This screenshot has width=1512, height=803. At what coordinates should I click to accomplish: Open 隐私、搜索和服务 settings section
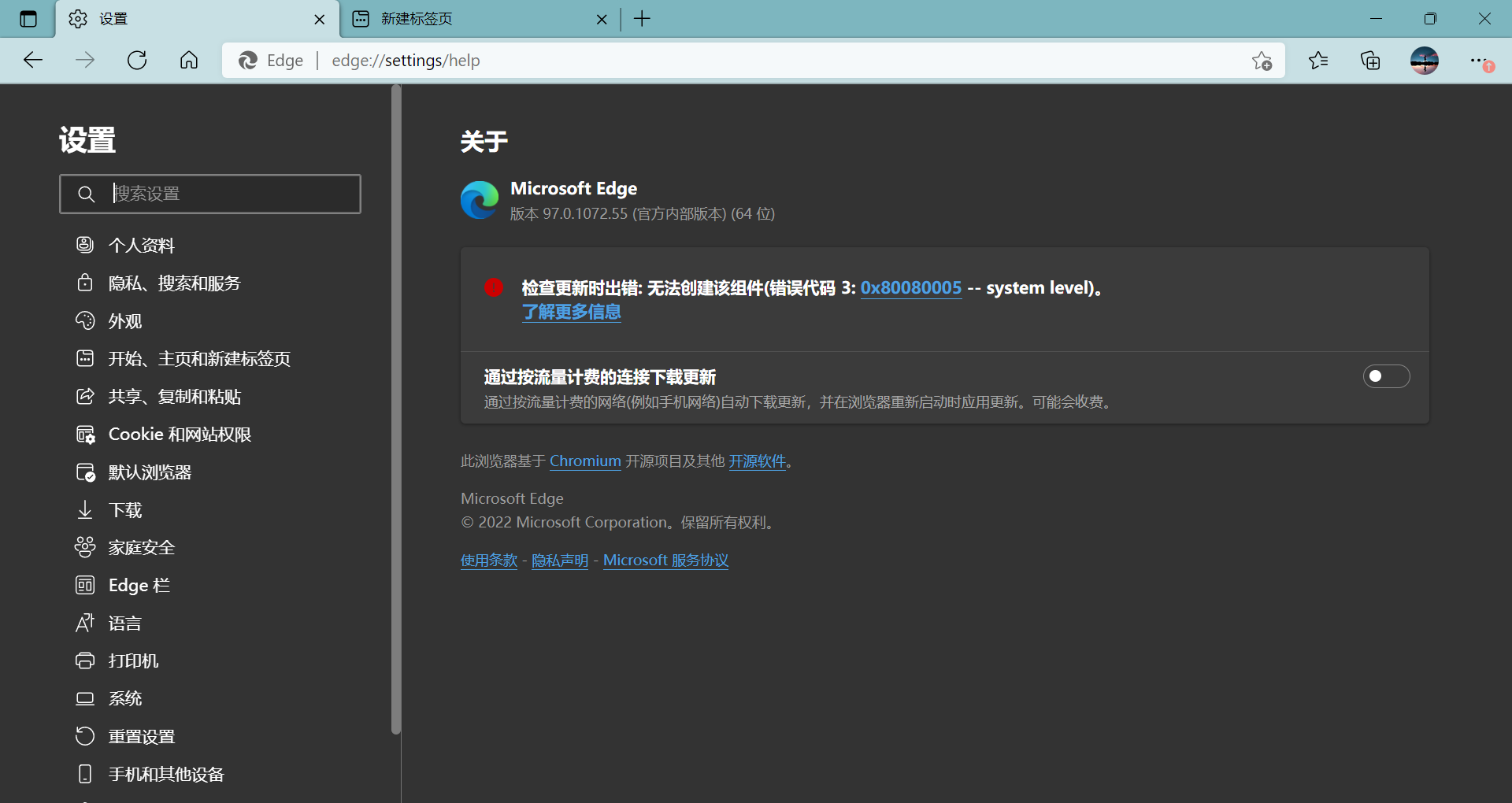(x=174, y=283)
